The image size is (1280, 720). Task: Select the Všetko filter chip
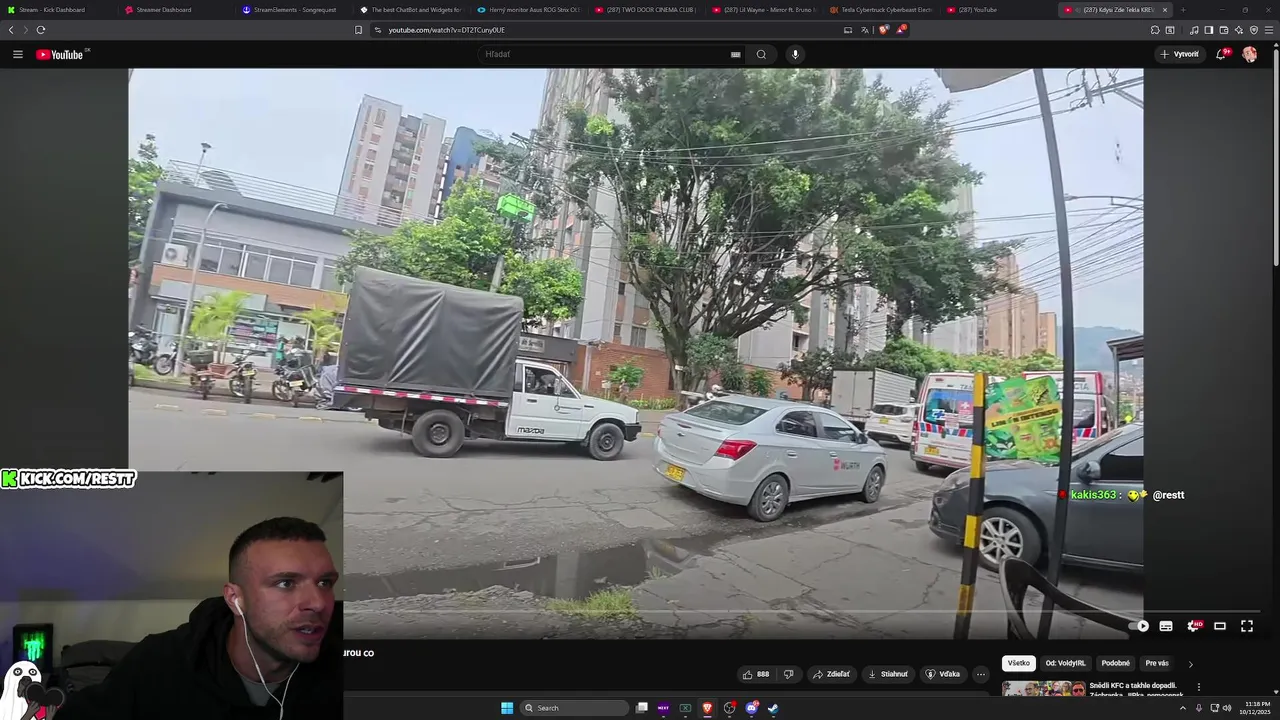pyautogui.click(x=1018, y=663)
